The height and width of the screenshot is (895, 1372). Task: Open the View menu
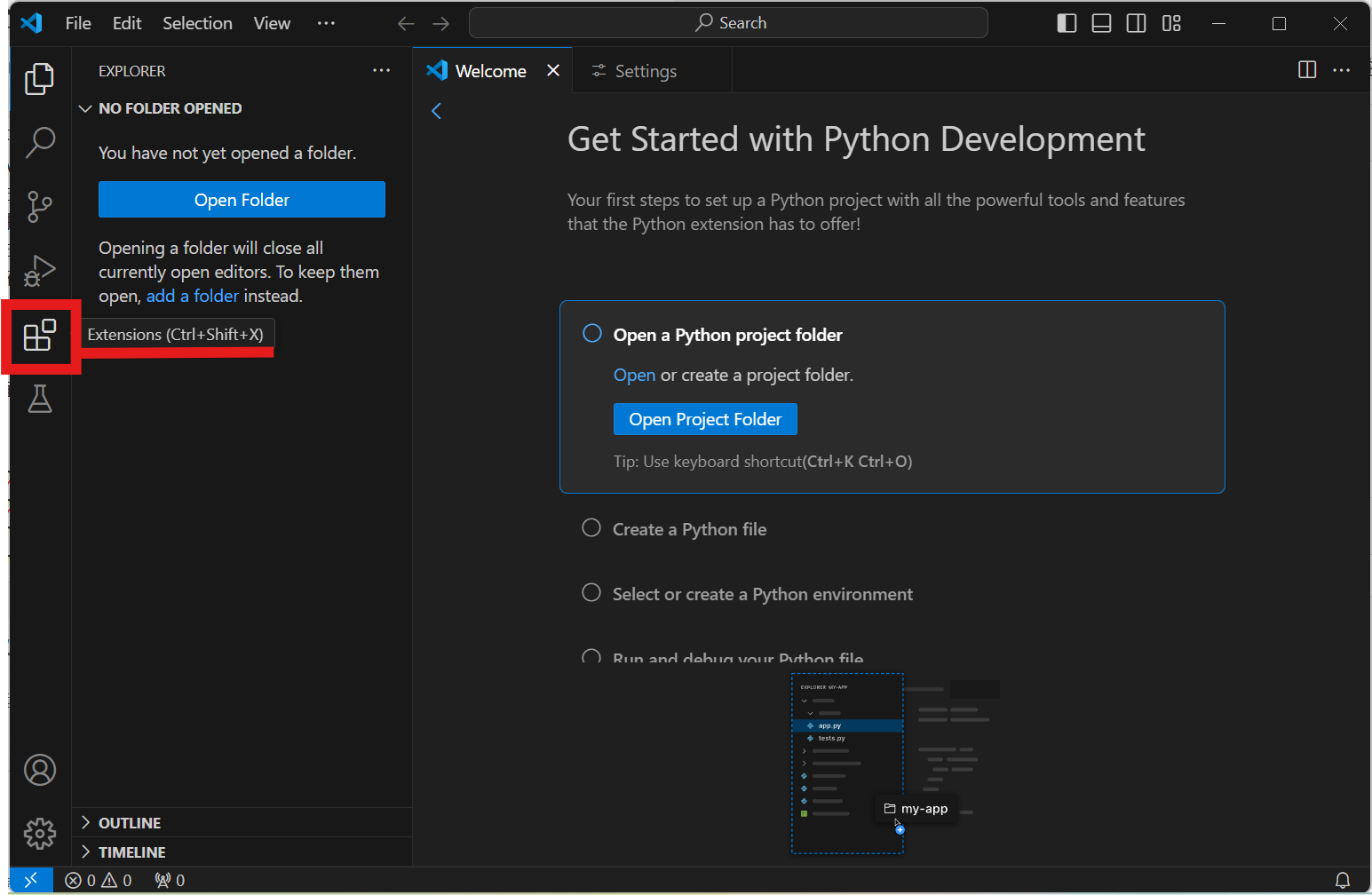click(x=272, y=23)
